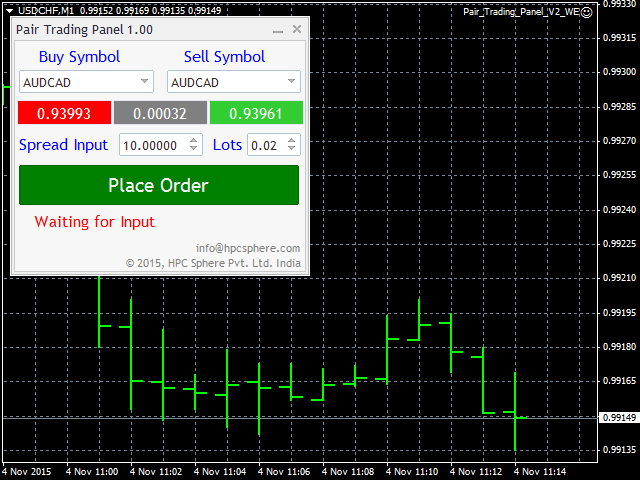
Task: Click the Pair_Trading_Panel_V2_WE expert label
Action: (521, 12)
